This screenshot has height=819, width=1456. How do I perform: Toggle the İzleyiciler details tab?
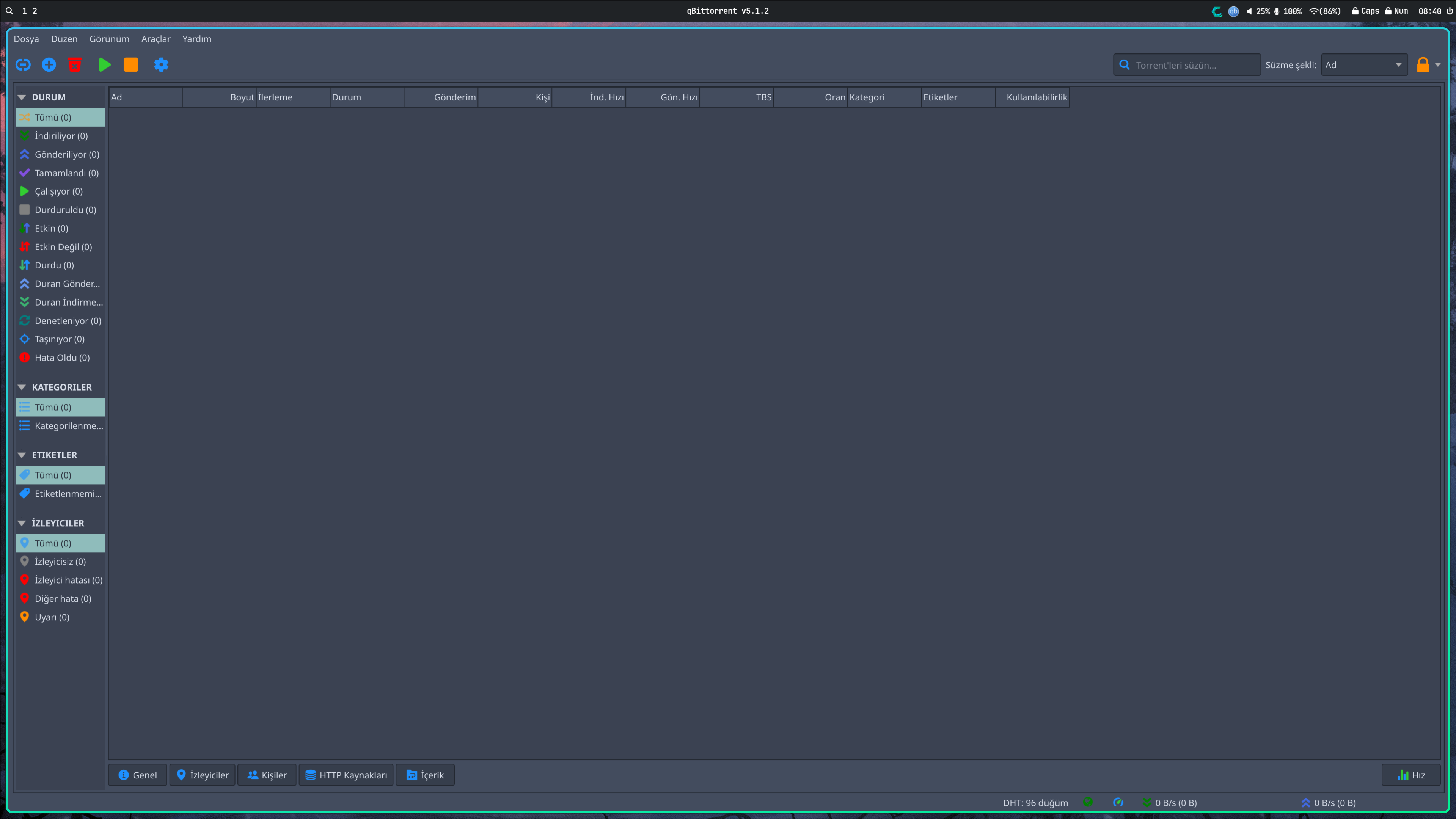203,775
